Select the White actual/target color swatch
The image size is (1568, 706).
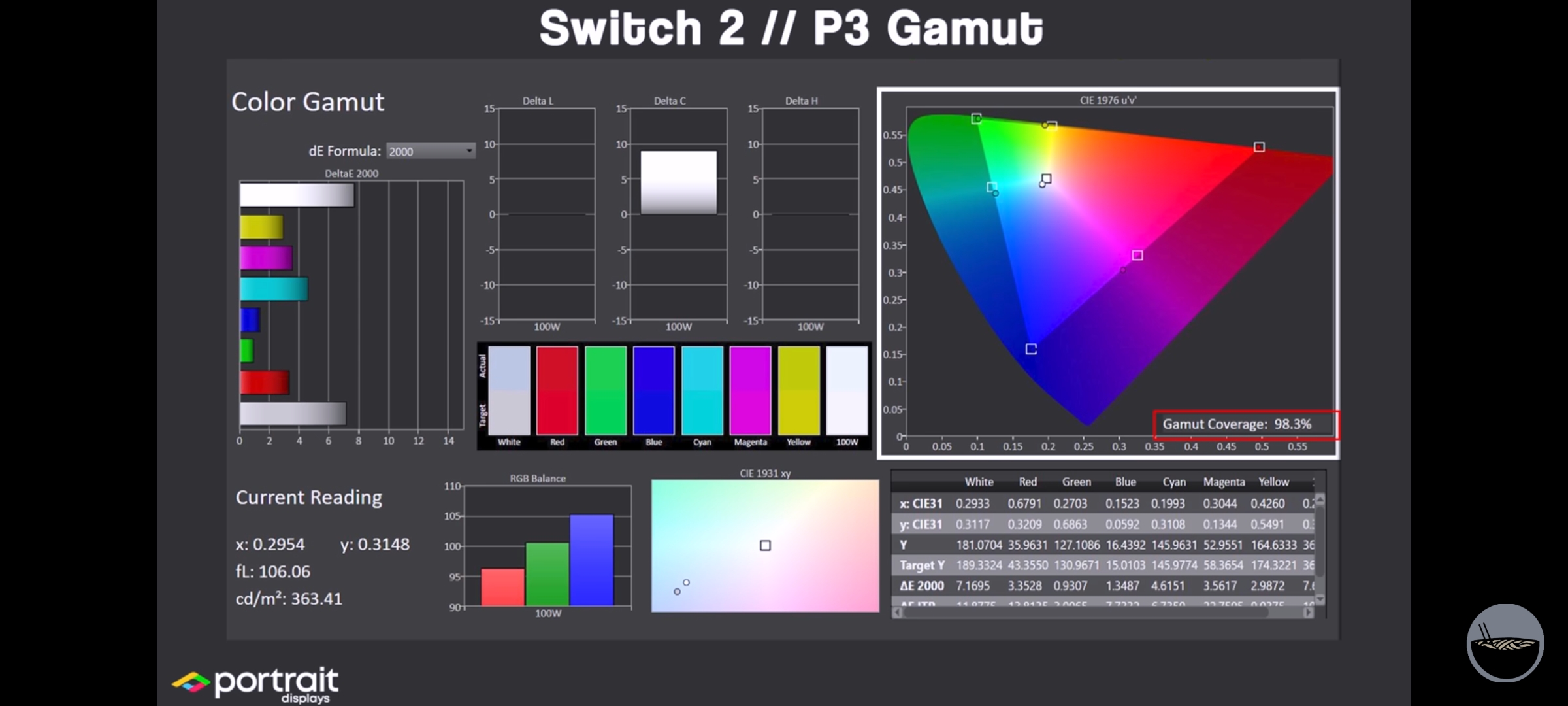509,390
